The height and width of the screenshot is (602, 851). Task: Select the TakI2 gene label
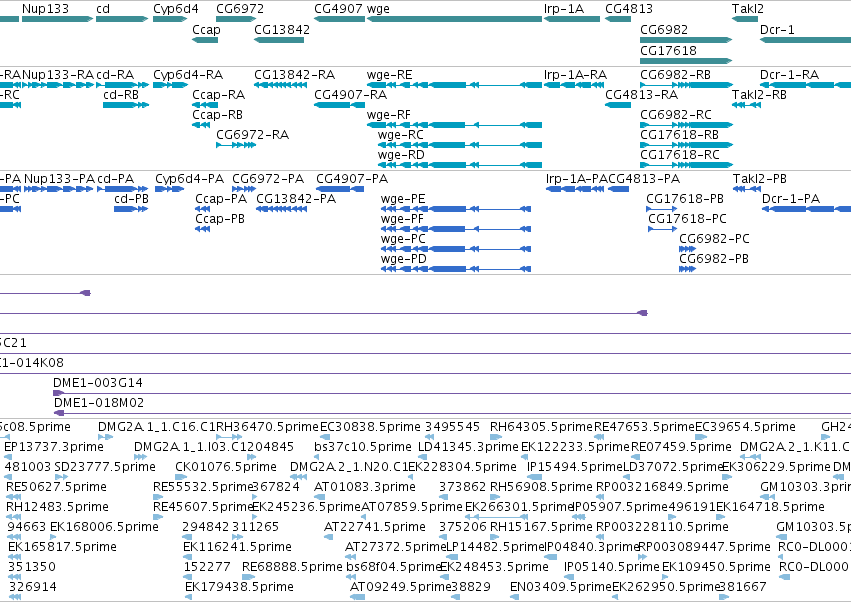click(748, 9)
